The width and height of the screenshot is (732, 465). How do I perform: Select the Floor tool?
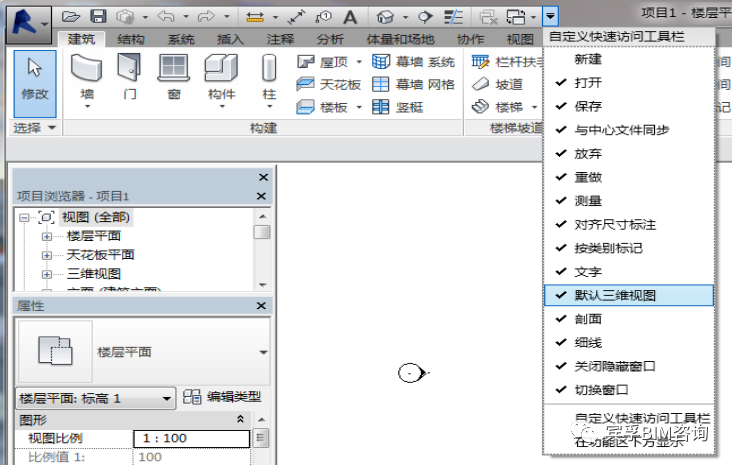324,107
